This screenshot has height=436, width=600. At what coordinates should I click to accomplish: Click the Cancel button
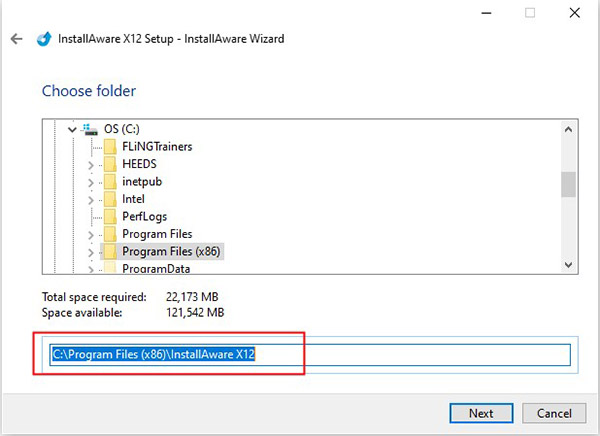pos(553,413)
